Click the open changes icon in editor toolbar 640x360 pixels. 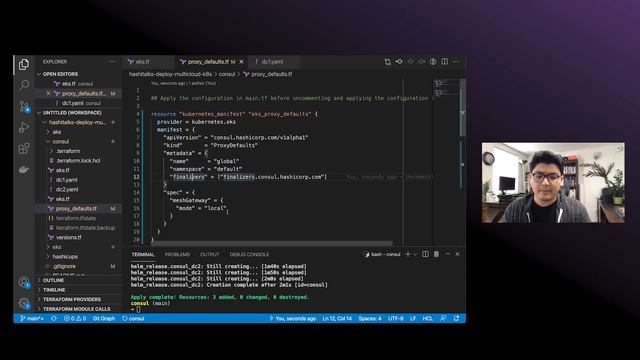click(x=387, y=62)
